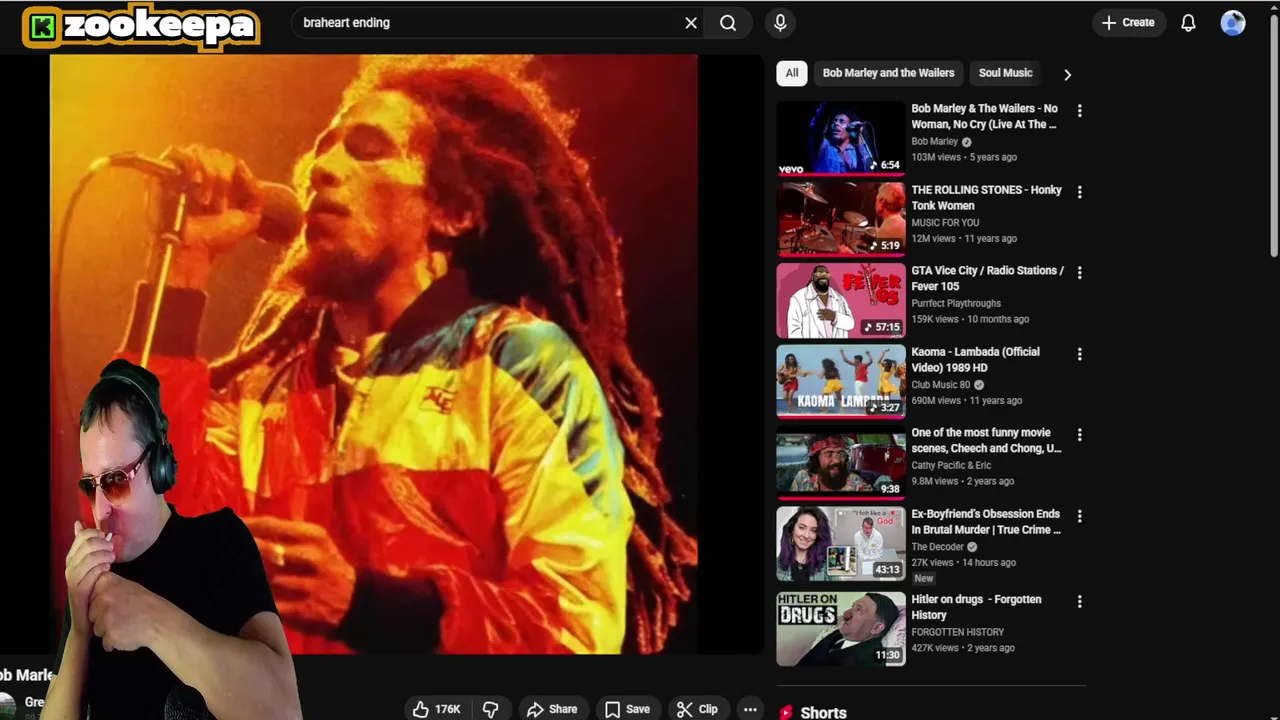Open options menu for GTA Vice City Fever 105

tap(1079, 273)
